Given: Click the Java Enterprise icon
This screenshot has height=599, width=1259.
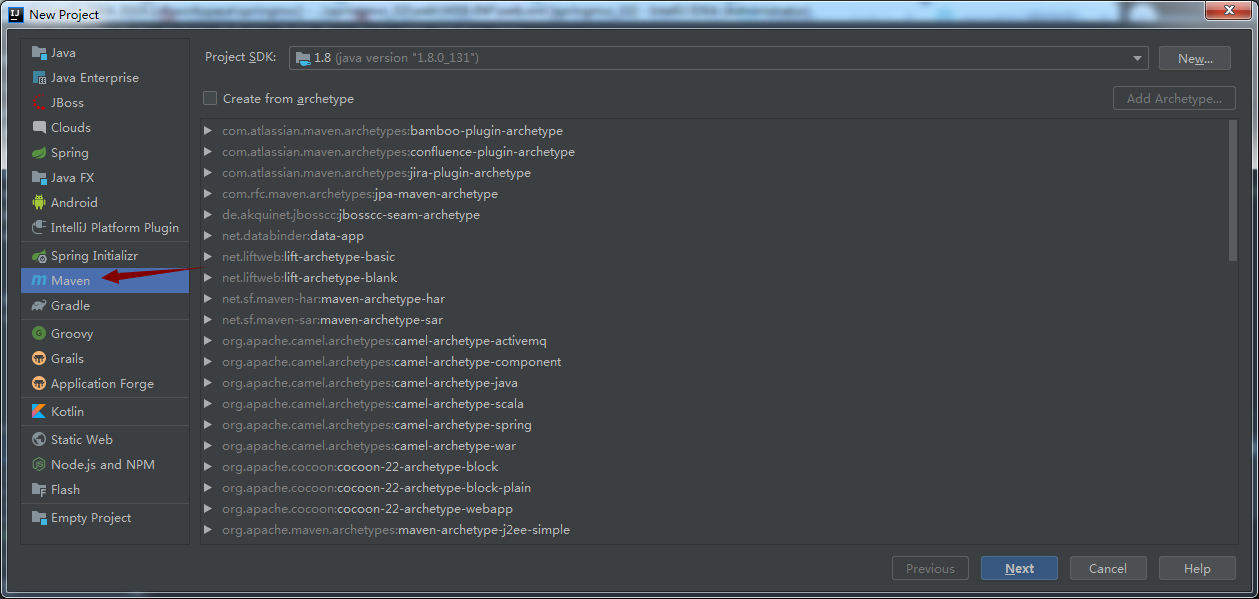Looking at the screenshot, I should [x=39, y=78].
